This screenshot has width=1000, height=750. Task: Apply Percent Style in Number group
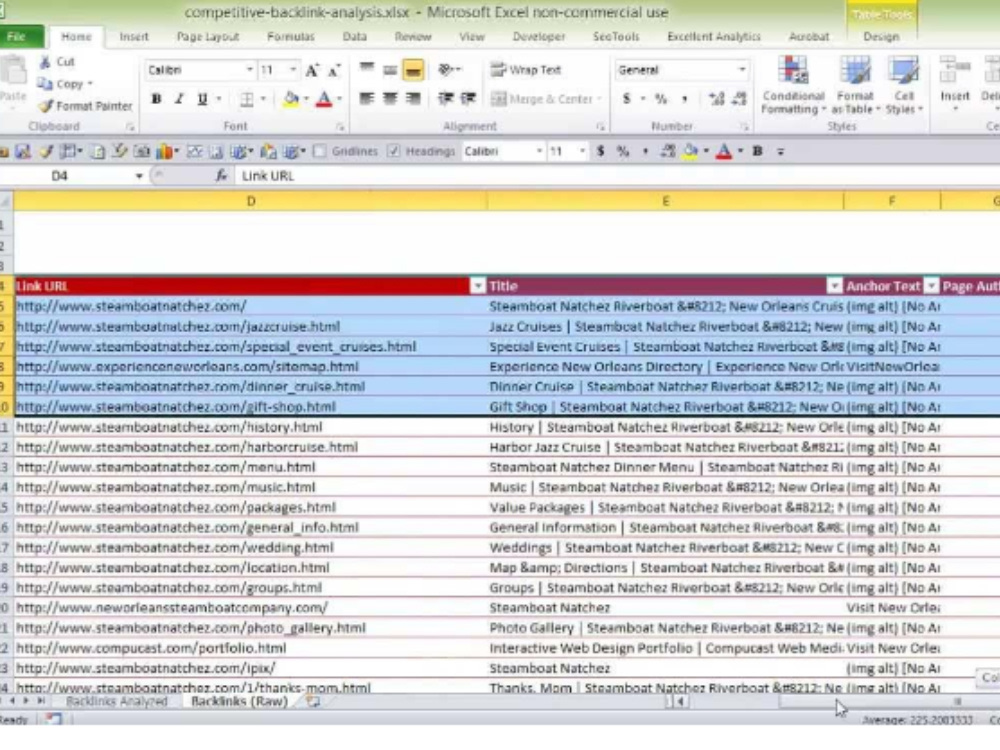(x=661, y=99)
